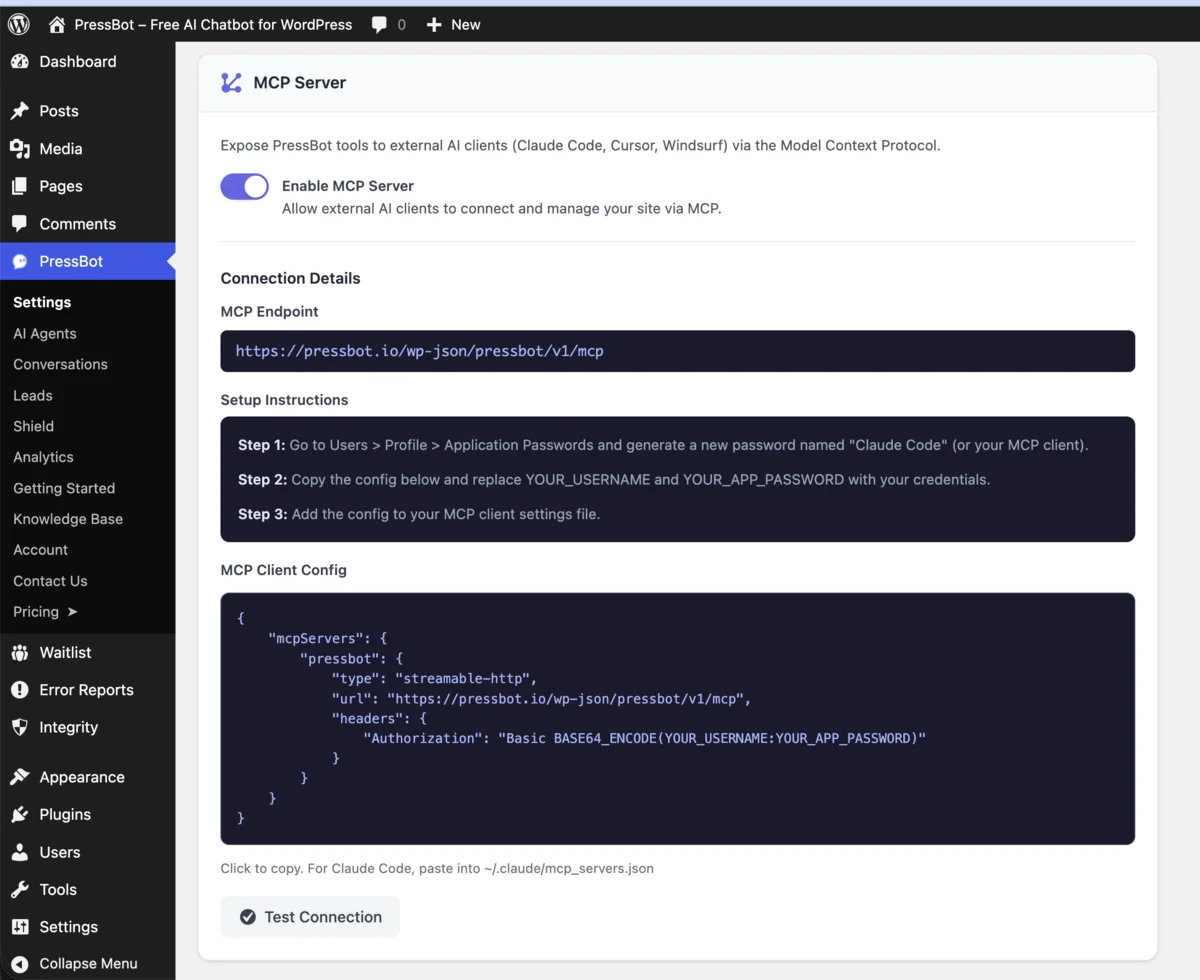
Task: Copy the MCP Client Config by clicking it
Action: click(678, 718)
